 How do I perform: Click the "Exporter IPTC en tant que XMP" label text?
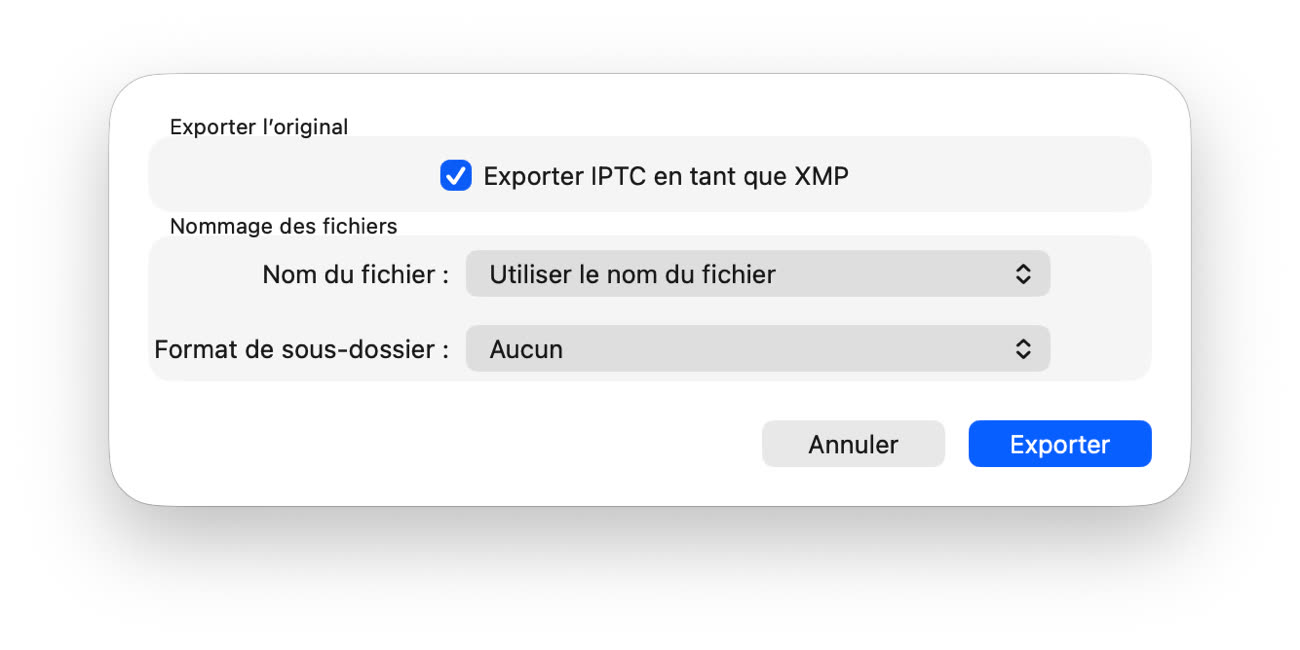point(665,177)
